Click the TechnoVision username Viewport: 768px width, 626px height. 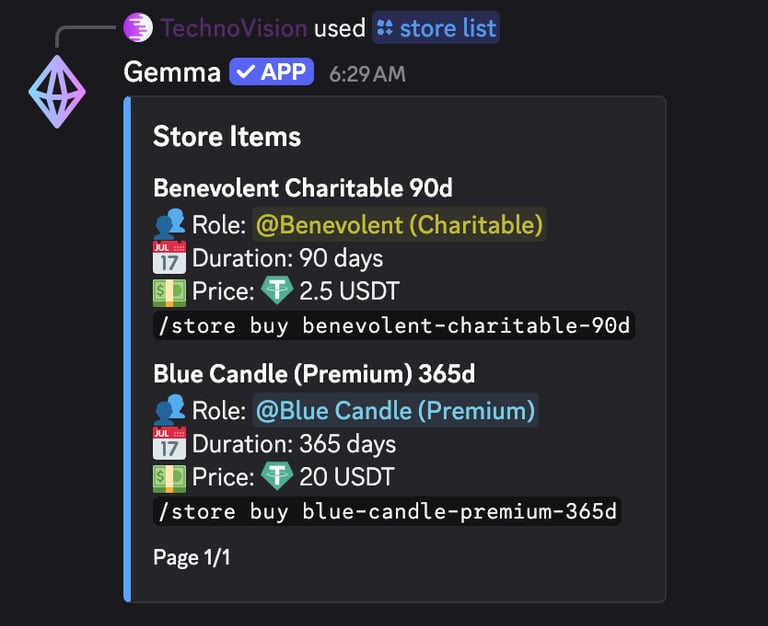(x=234, y=28)
